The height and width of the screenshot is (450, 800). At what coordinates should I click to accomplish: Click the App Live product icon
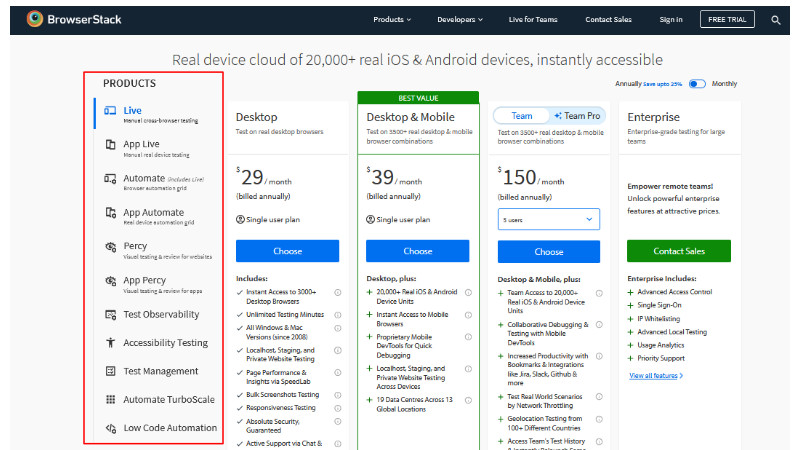110,144
